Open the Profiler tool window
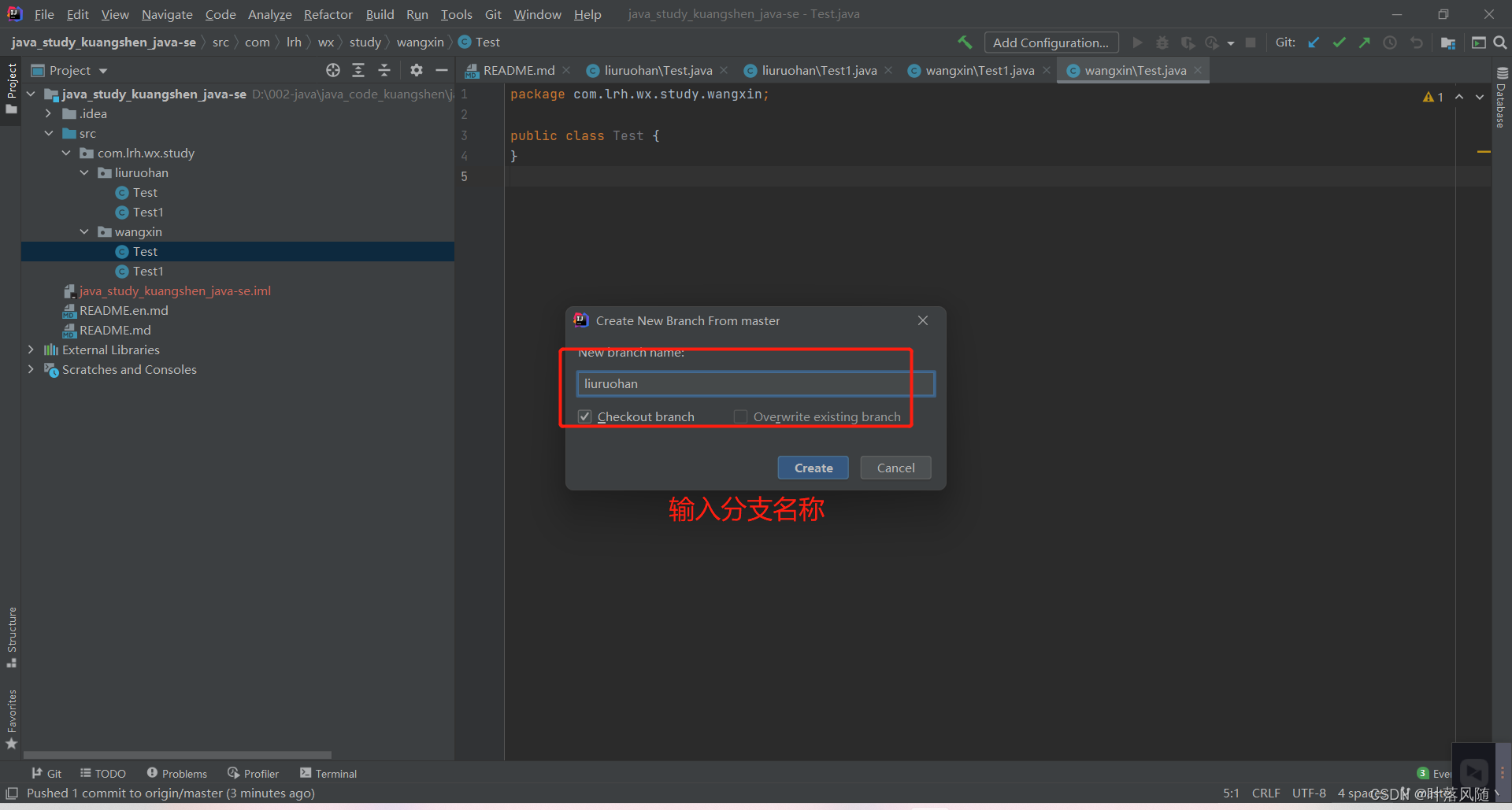The height and width of the screenshot is (810, 1512). (254, 774)
